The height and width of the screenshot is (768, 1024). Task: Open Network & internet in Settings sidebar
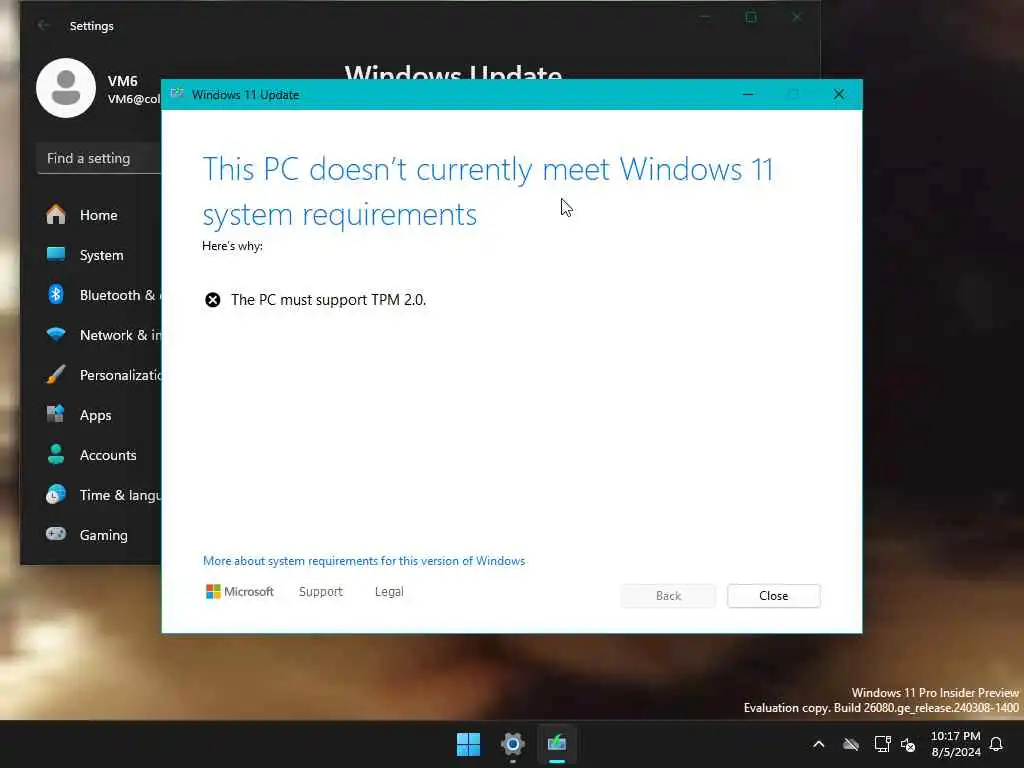pos(98,335)
